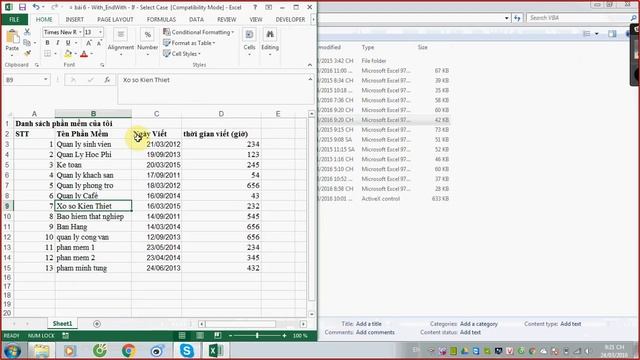This screenshot has width=640, height=360.
Task: Switch to the DATA tab
Action: (196, 20)
